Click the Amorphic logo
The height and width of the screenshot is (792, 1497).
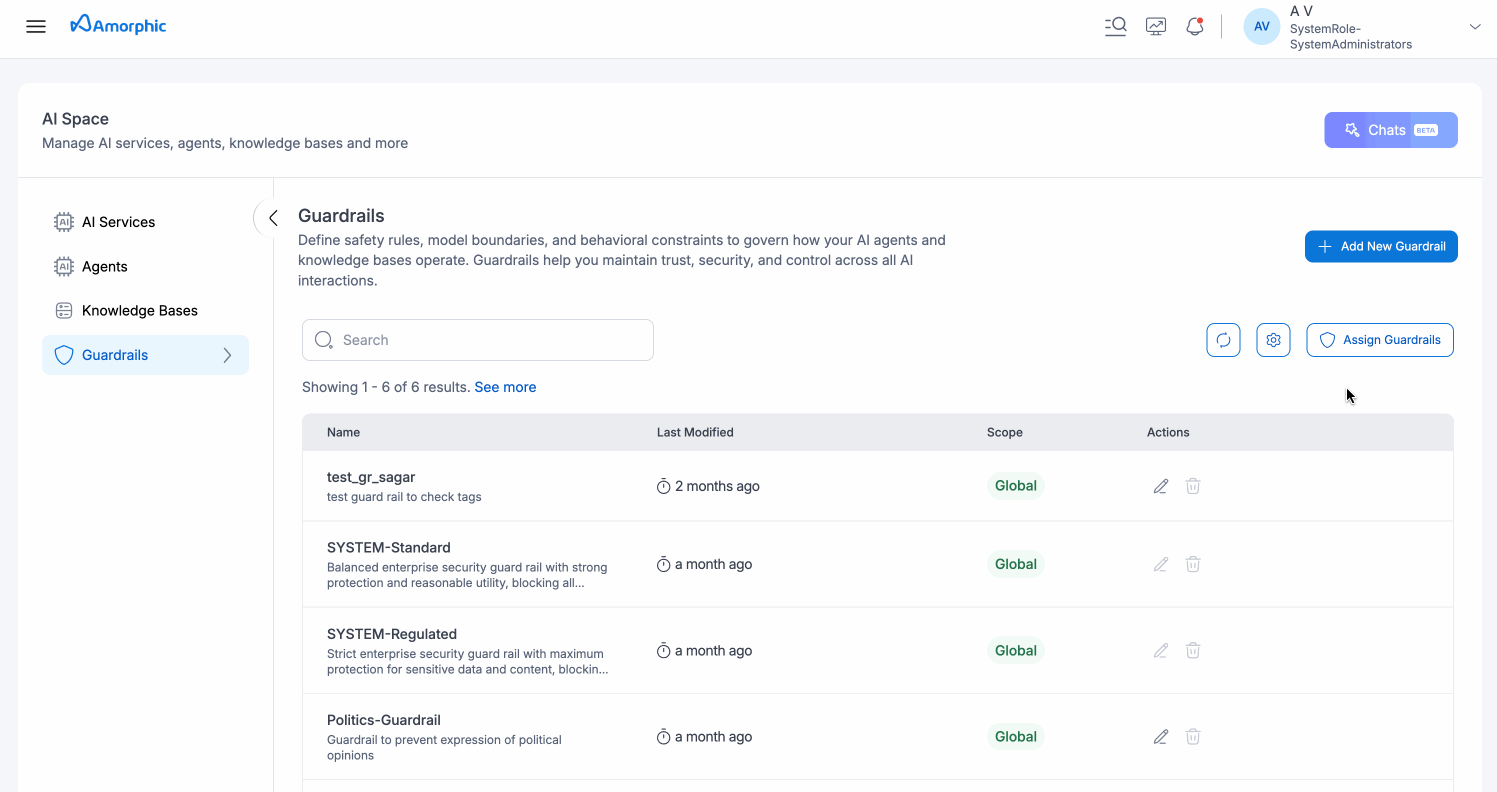pyautogui.click(x=119, y=25)
